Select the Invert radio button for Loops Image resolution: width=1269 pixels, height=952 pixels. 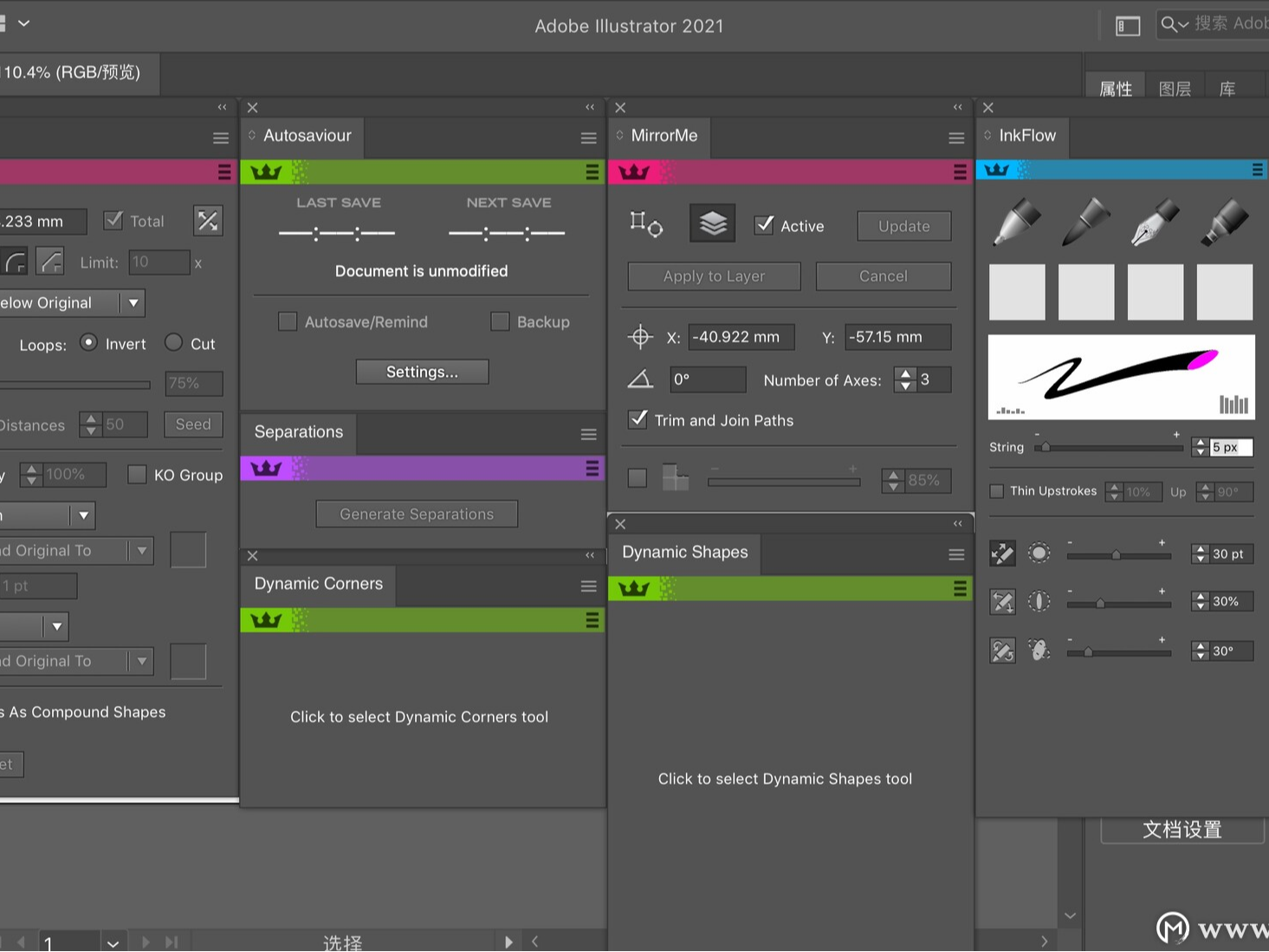pyautogui.click(x=89, y=342)
